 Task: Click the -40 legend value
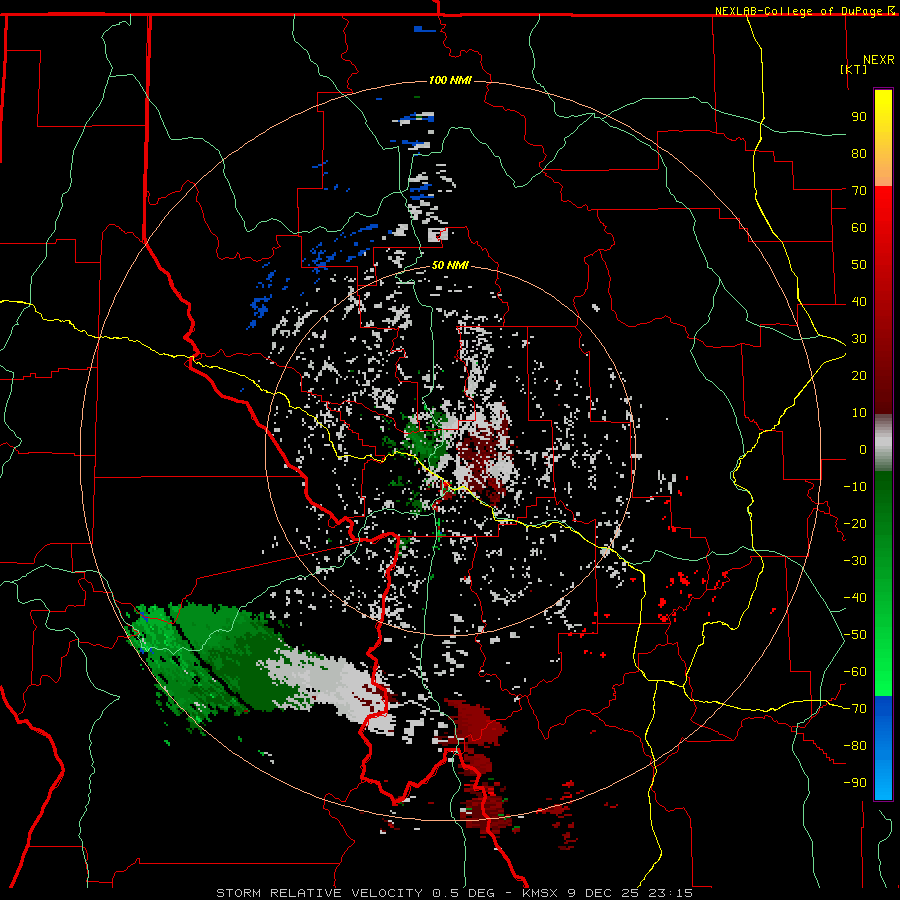click(855, 598)
